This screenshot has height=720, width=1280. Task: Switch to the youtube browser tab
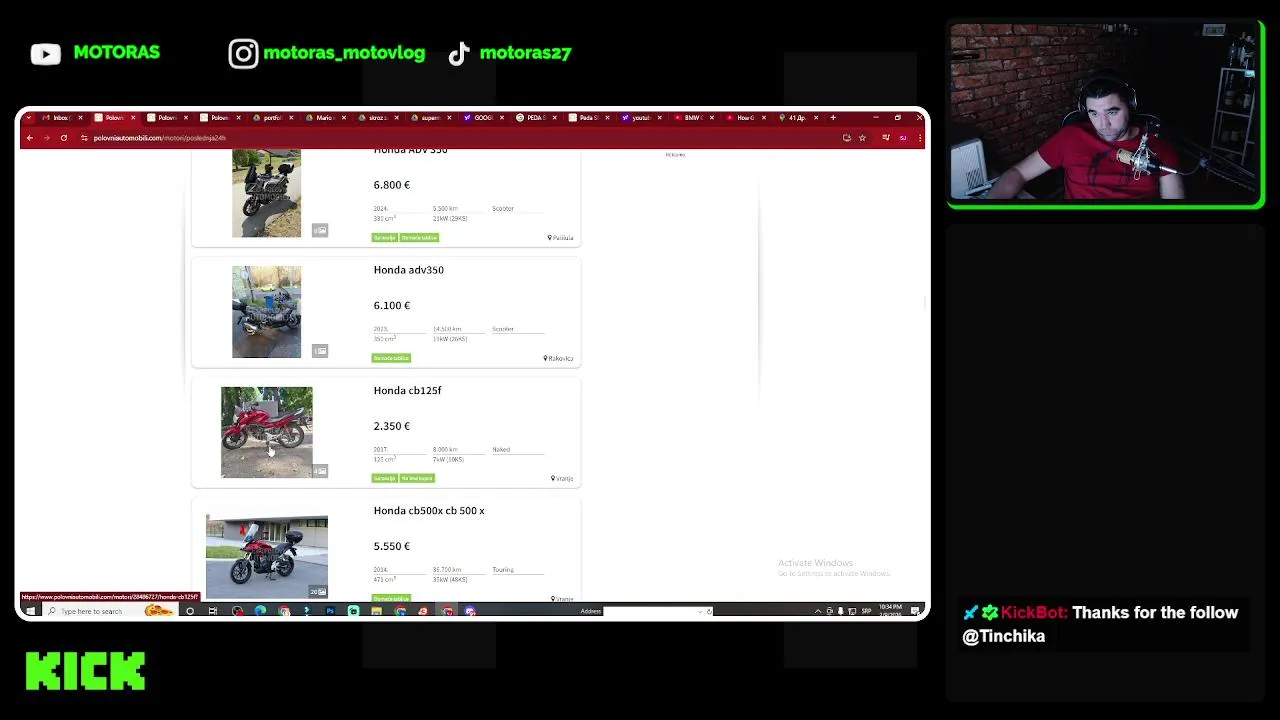[642, 118]
